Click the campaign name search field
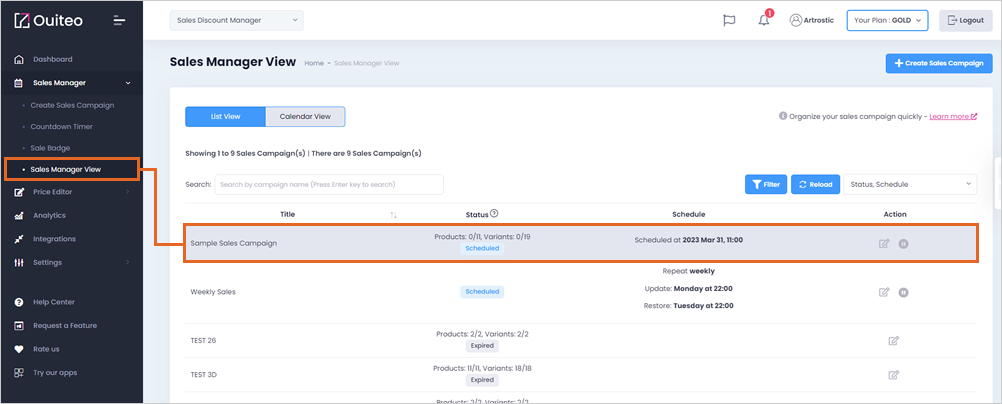 pos(329,184)
